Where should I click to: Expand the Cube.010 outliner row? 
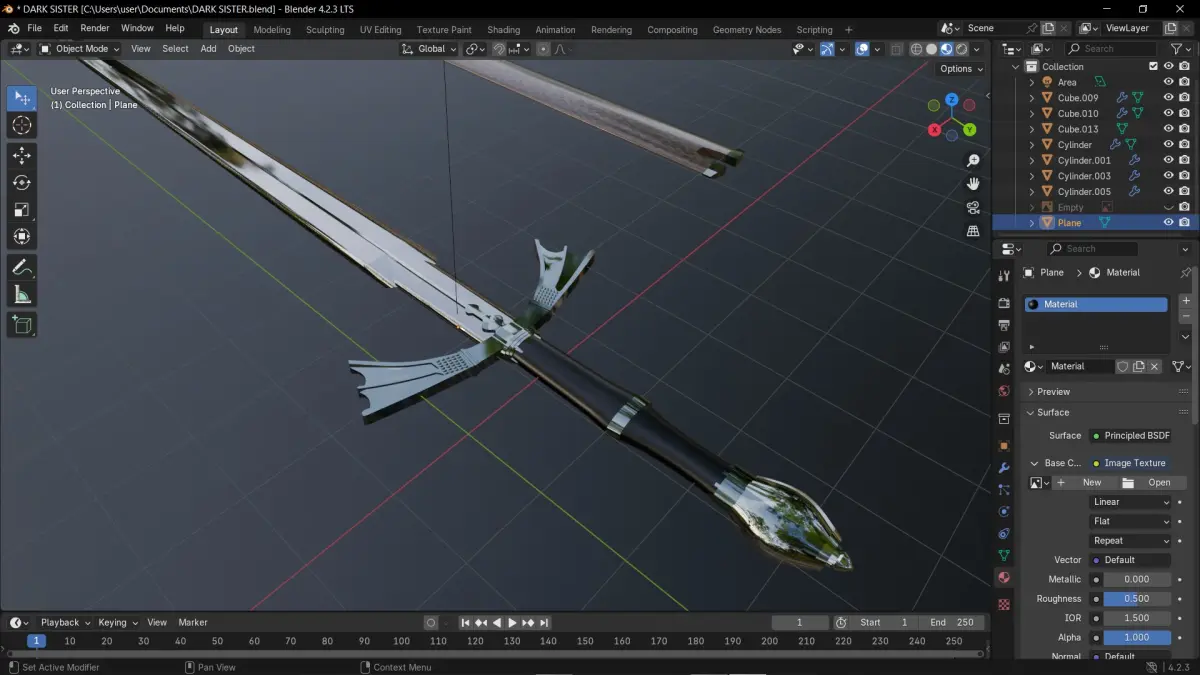(1032, 113)
